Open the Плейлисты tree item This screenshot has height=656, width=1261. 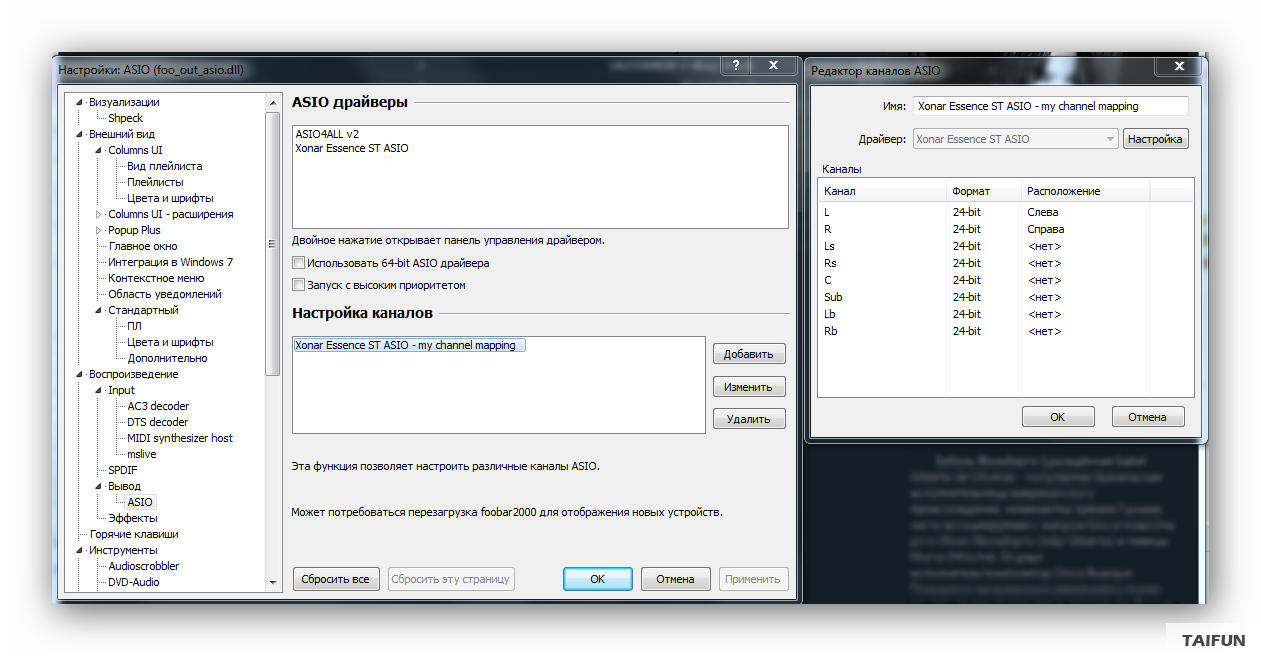point(155,182)
